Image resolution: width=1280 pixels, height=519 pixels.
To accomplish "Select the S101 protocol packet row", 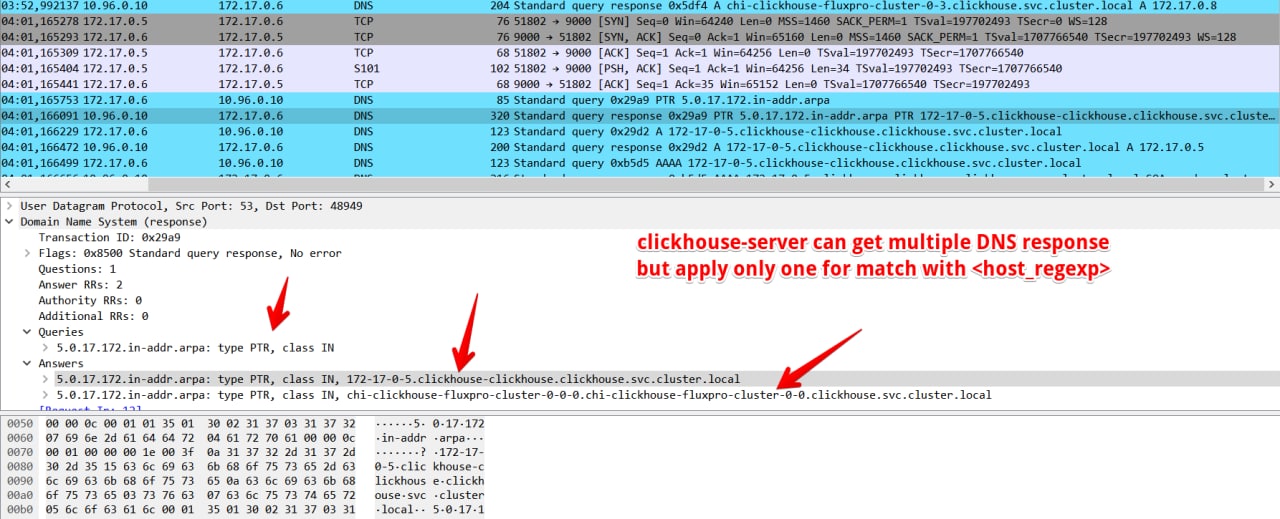I will pyautogui.click(x=640, y=68).
